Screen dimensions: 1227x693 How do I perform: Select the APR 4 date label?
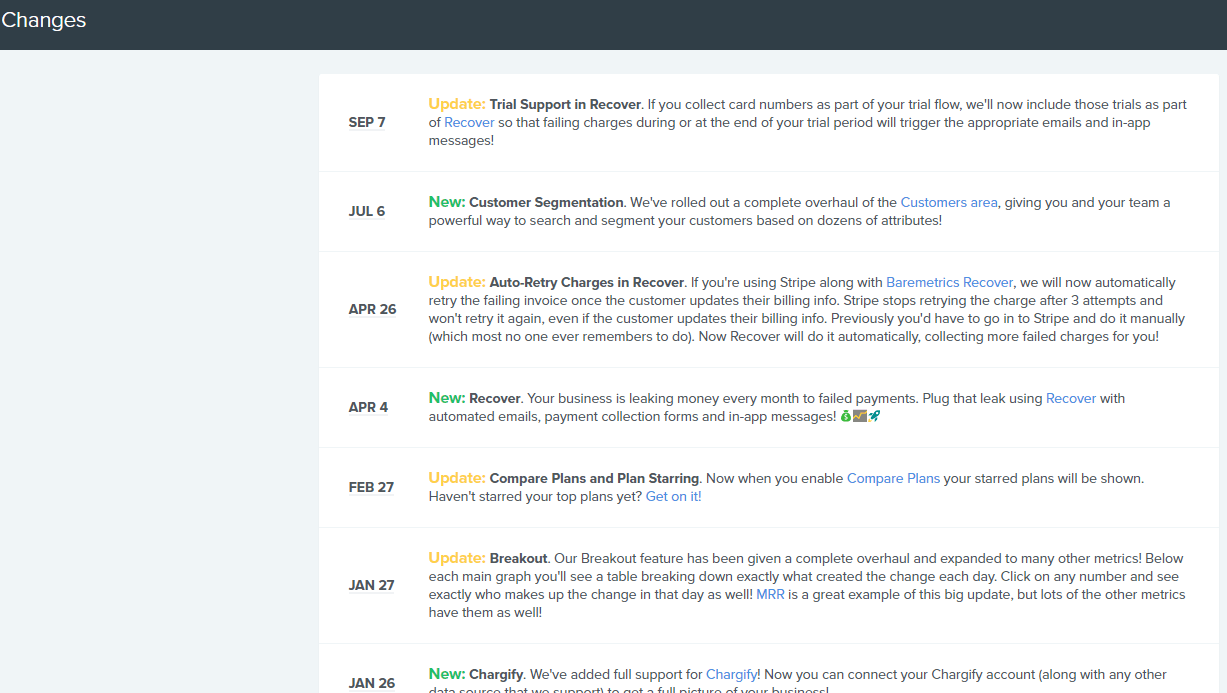(368, 407)
